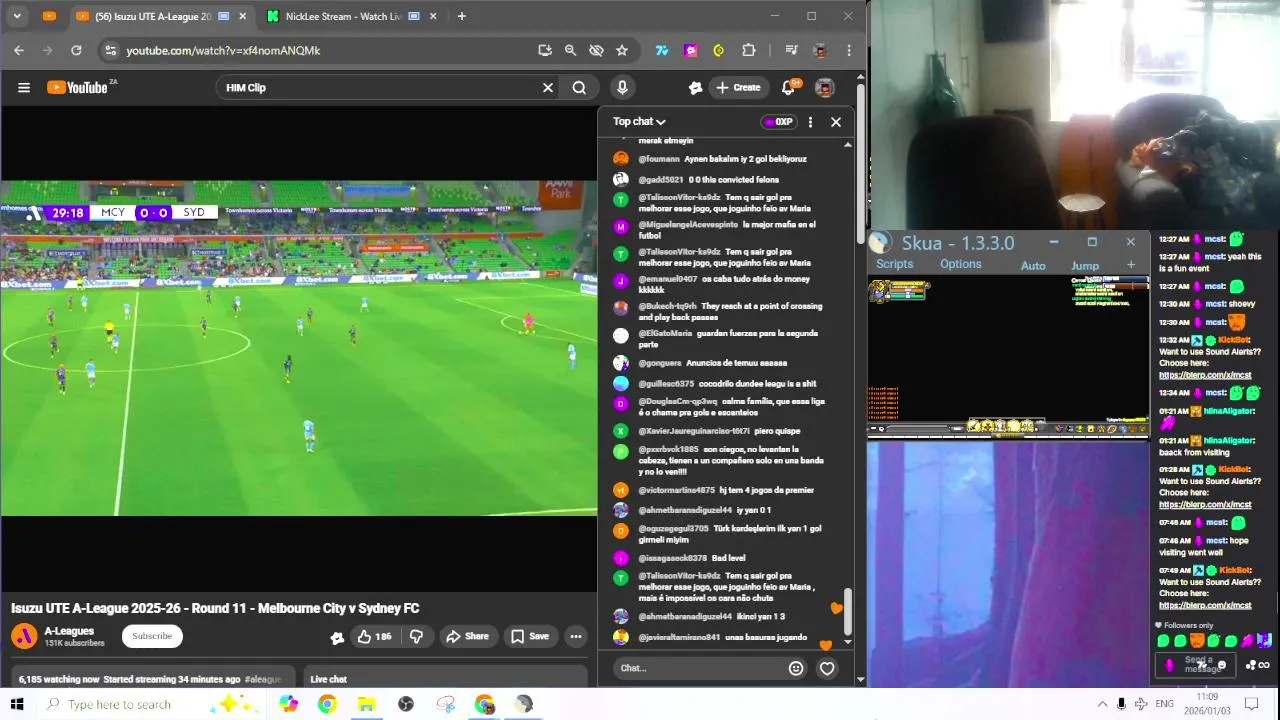Go back in Chrome

tap(19, 50)
